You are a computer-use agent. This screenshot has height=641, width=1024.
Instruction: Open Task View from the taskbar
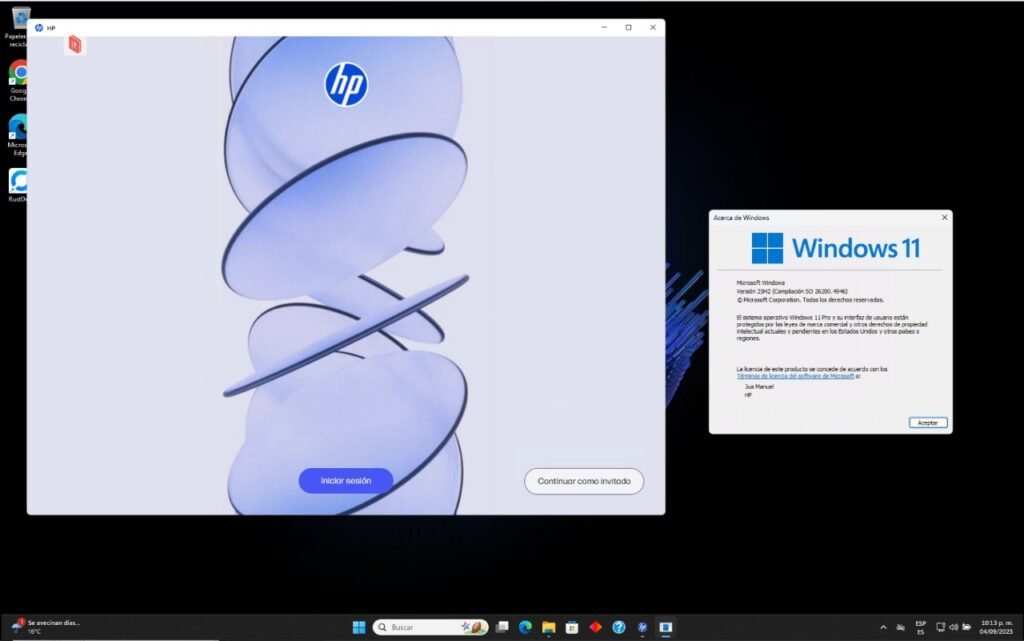click(x=503, y=627)
